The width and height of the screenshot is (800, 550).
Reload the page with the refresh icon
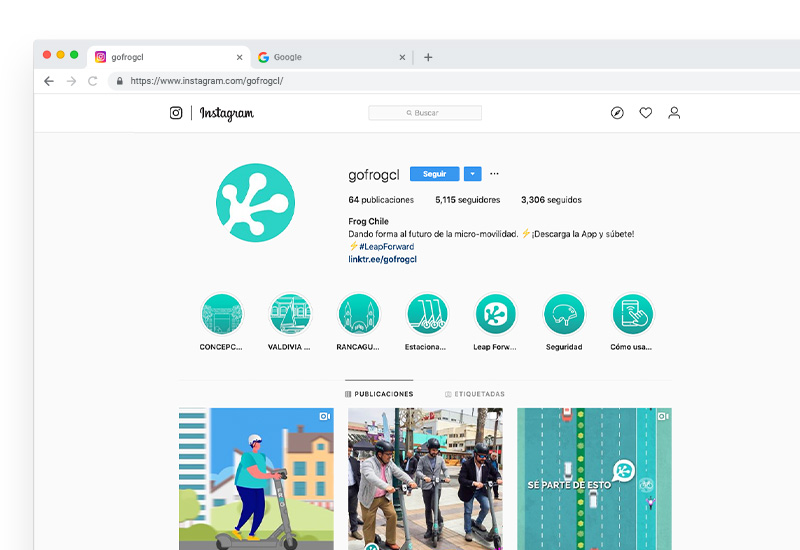pos(92,81)
